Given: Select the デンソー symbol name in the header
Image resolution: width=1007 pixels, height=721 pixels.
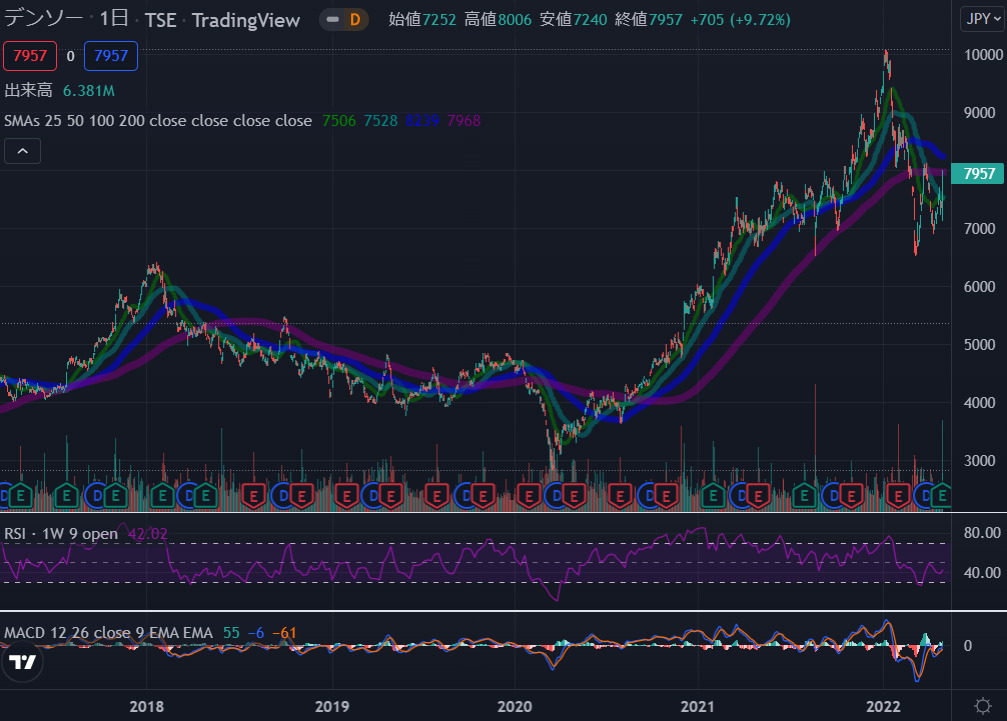Looking at the screenshot, I should (43, 19).
